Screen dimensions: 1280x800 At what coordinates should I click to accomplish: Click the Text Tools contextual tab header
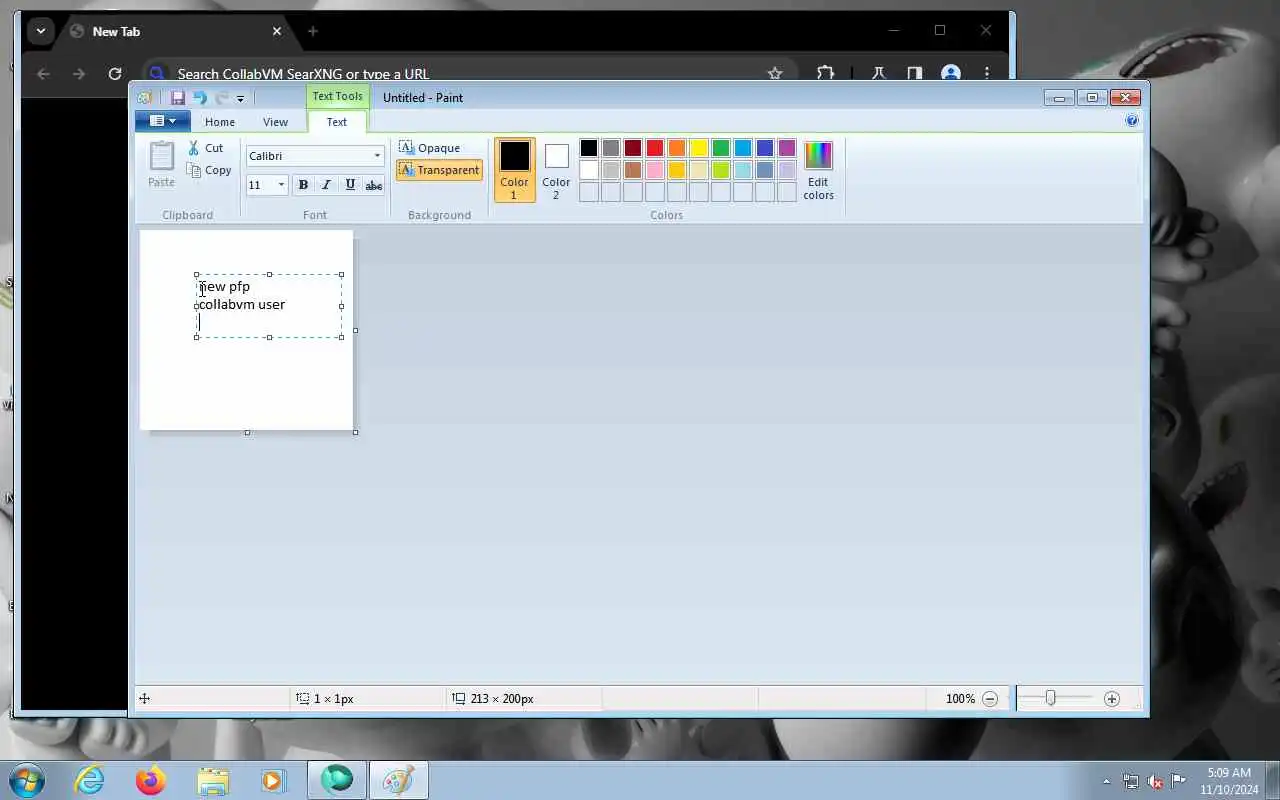(x=337, y=97)
